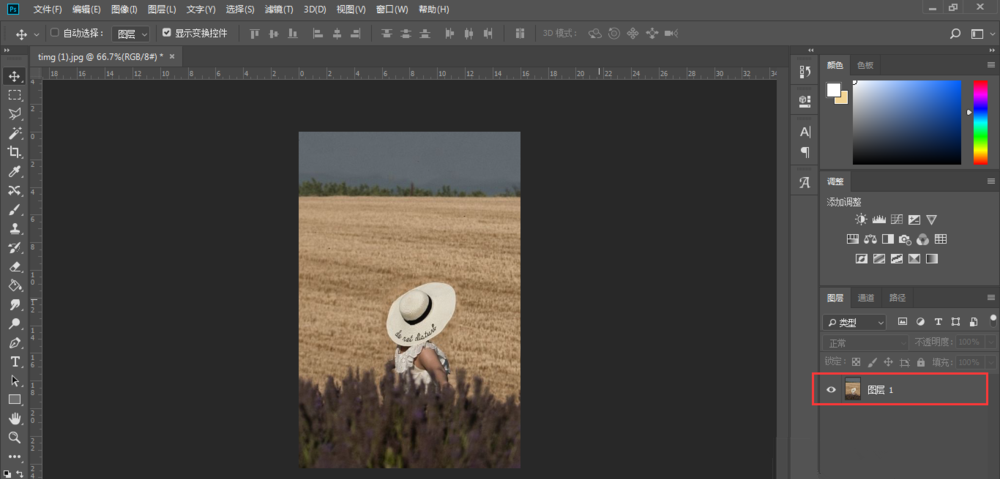The image size is (1000, 479).
Task: Select the Crop tool in the toolbar
Action: pos(15,152)
